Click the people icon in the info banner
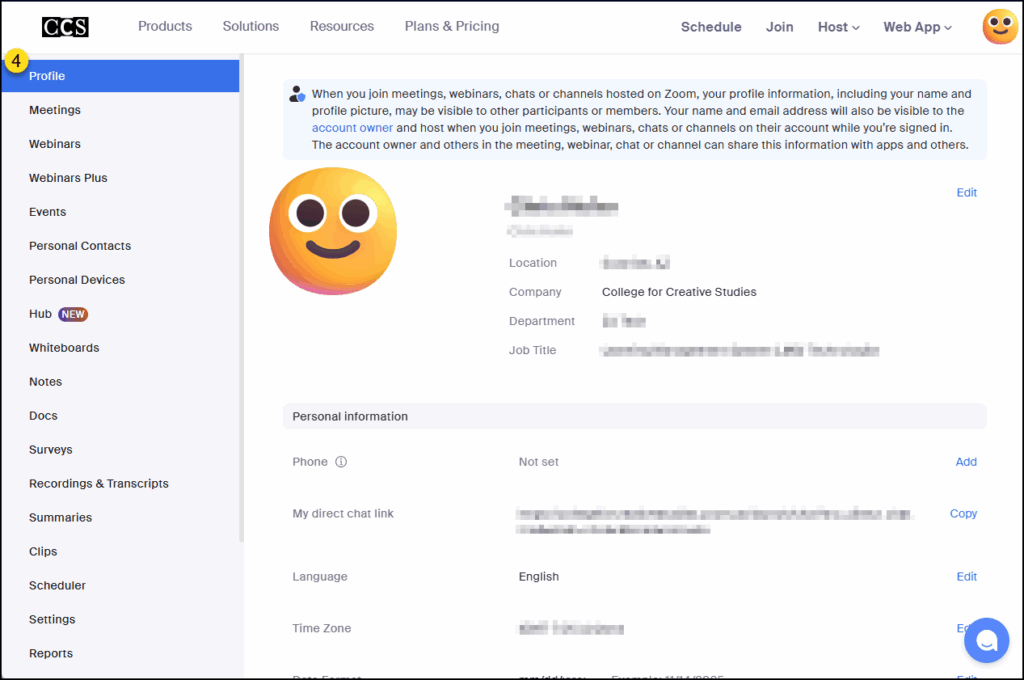The image size is (1024, 680). 297,92
